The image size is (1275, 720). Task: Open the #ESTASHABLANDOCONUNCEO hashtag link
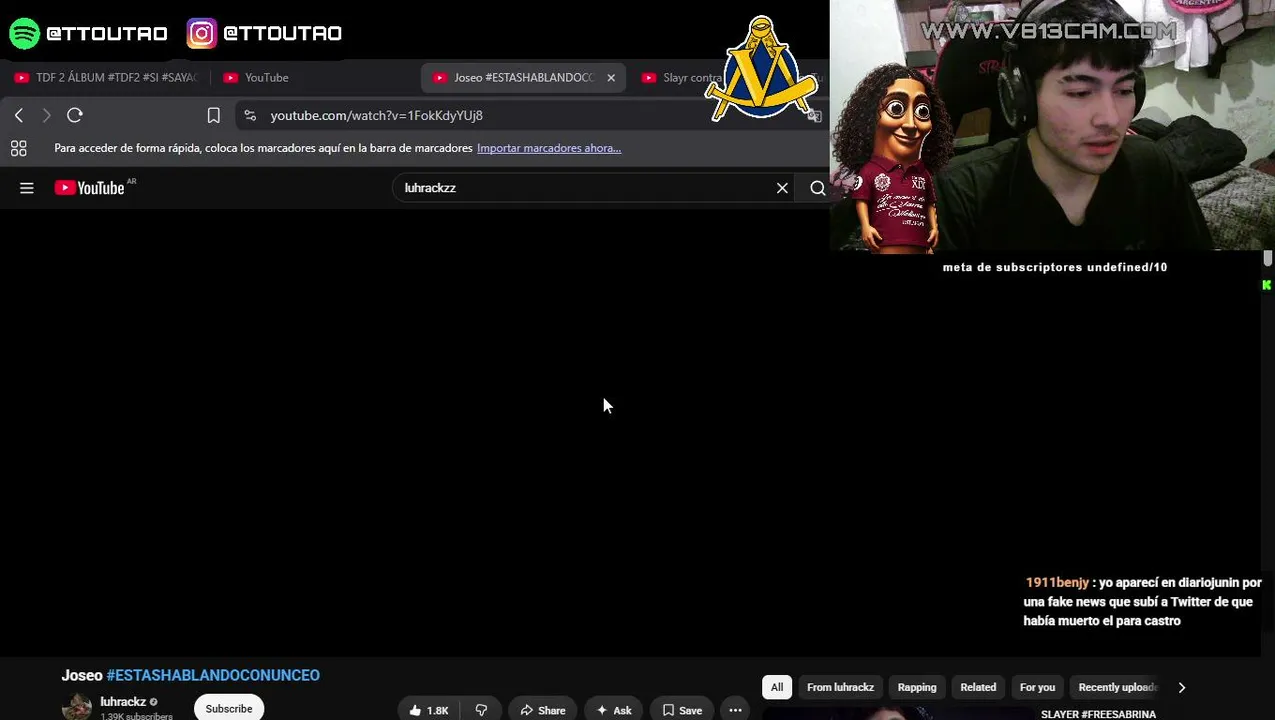coord(213,676)
